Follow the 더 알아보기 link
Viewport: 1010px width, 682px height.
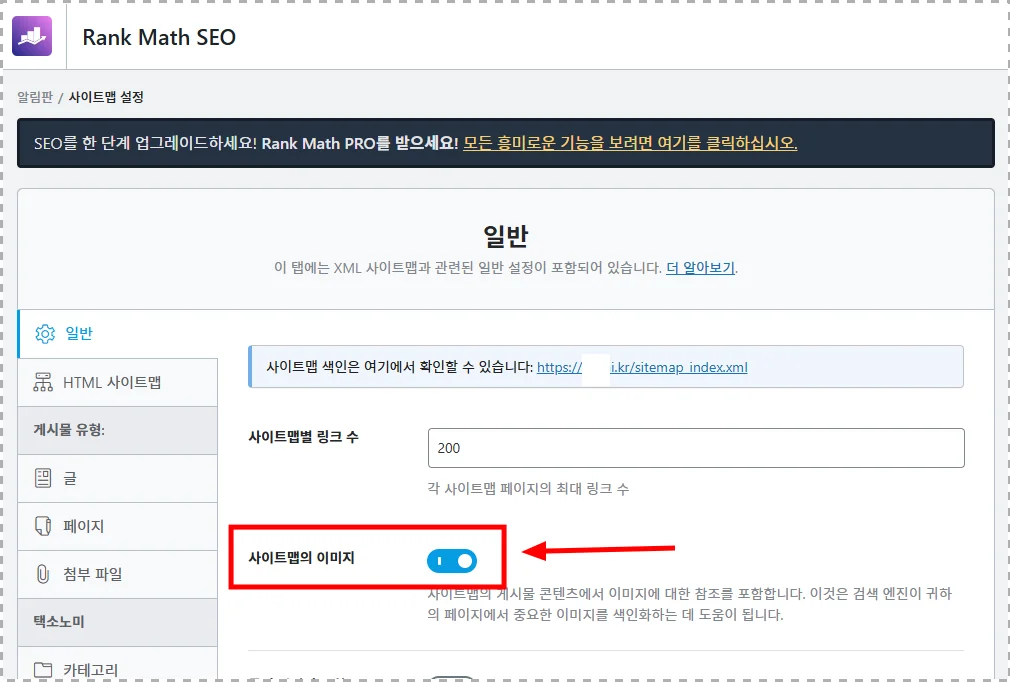pyautogui.click(x=700, y=268)
